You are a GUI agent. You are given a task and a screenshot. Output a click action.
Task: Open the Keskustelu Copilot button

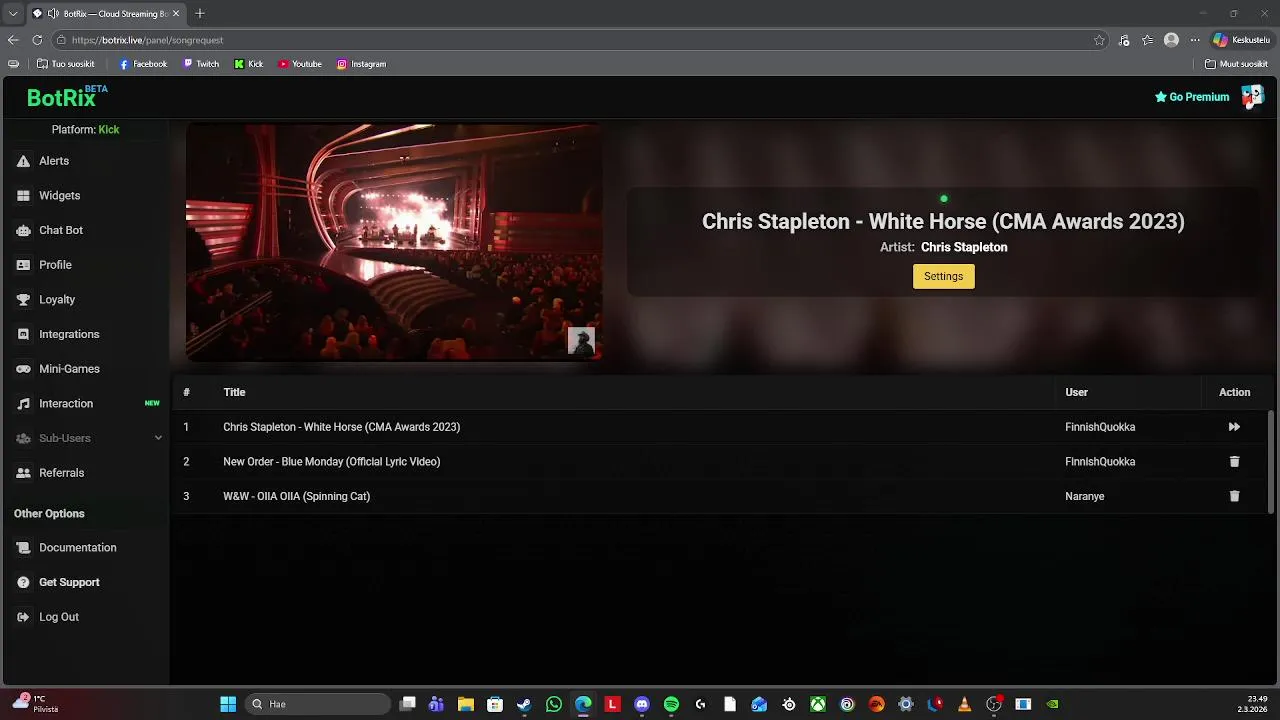tap(1241, 40)
